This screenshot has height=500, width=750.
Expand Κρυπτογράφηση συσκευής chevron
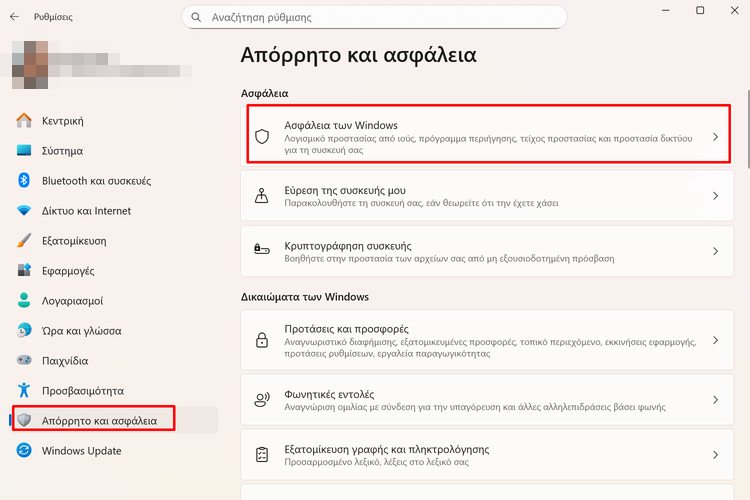pyautogui.click(x=715, y=252)
